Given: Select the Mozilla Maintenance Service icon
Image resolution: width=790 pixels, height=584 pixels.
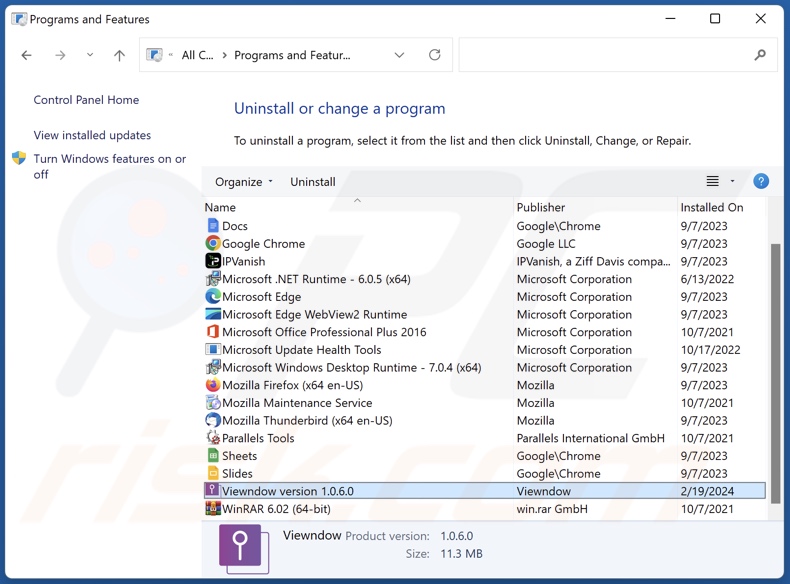Looking at the screenshot, I should point(213,403).
